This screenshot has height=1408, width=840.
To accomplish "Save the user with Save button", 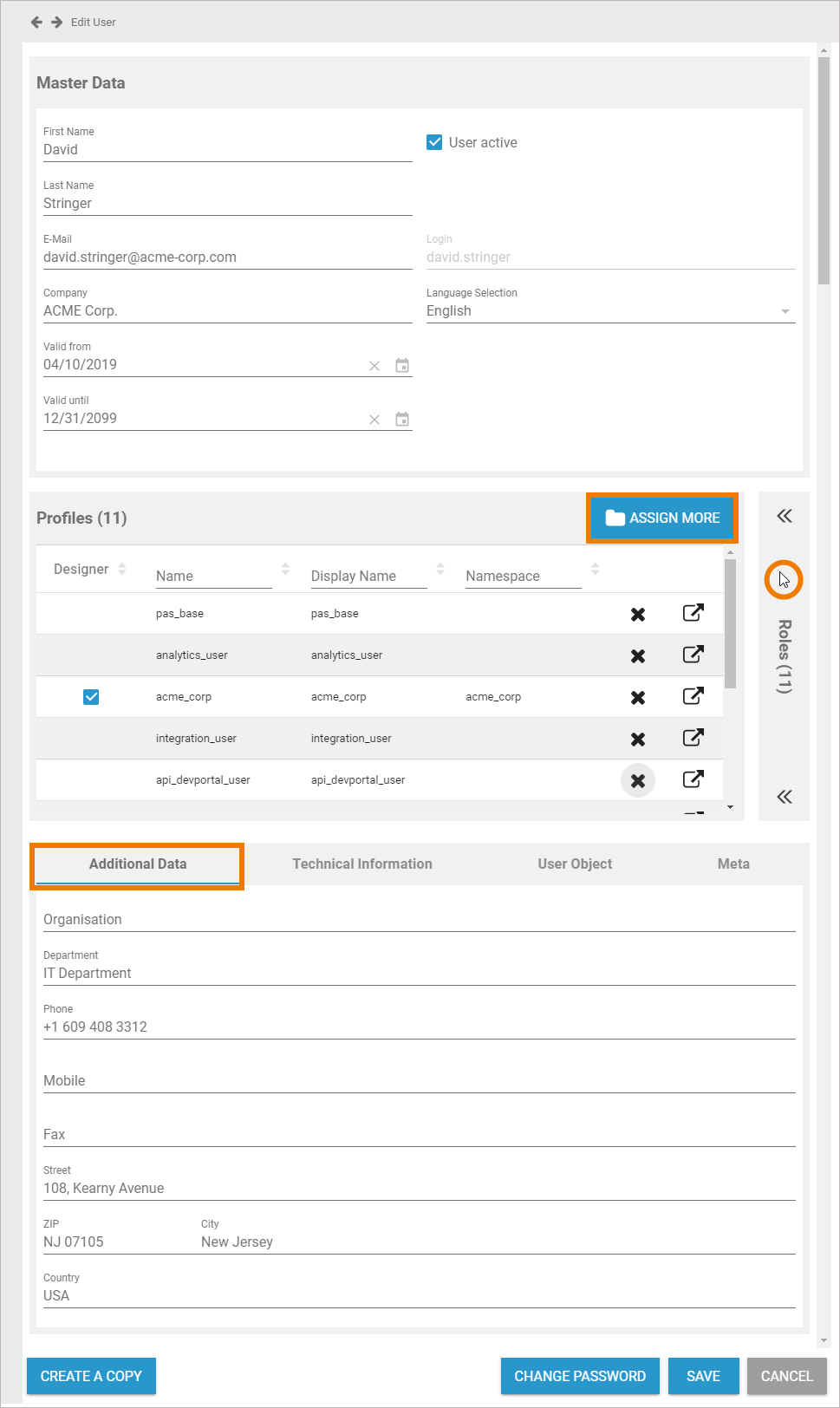I will tap(703, 1376).
